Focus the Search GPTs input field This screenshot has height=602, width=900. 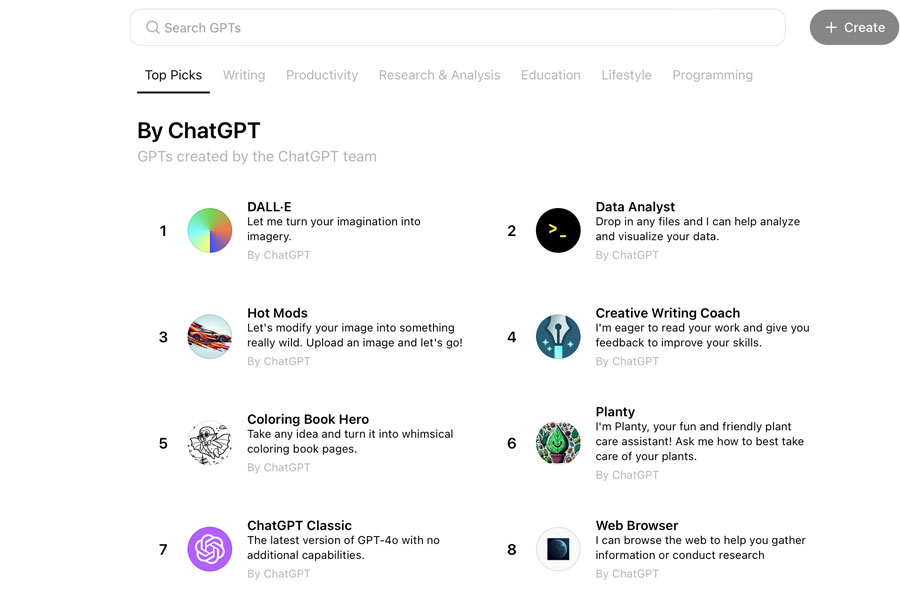(457, 27)
